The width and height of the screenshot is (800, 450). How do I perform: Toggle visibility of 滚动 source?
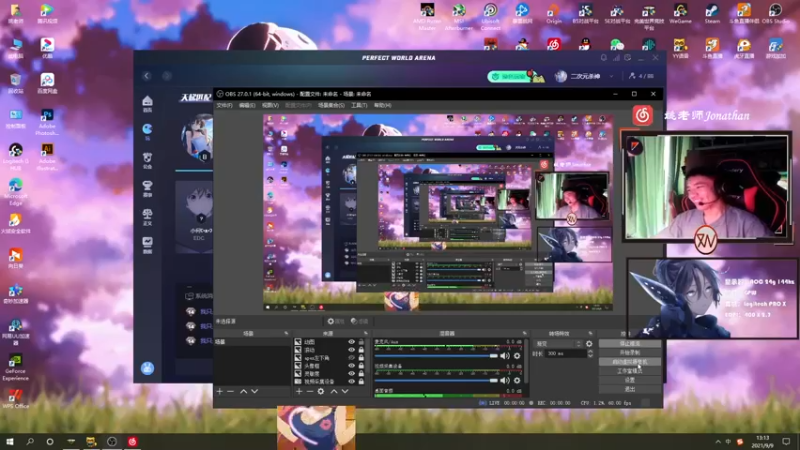(352, 350)
